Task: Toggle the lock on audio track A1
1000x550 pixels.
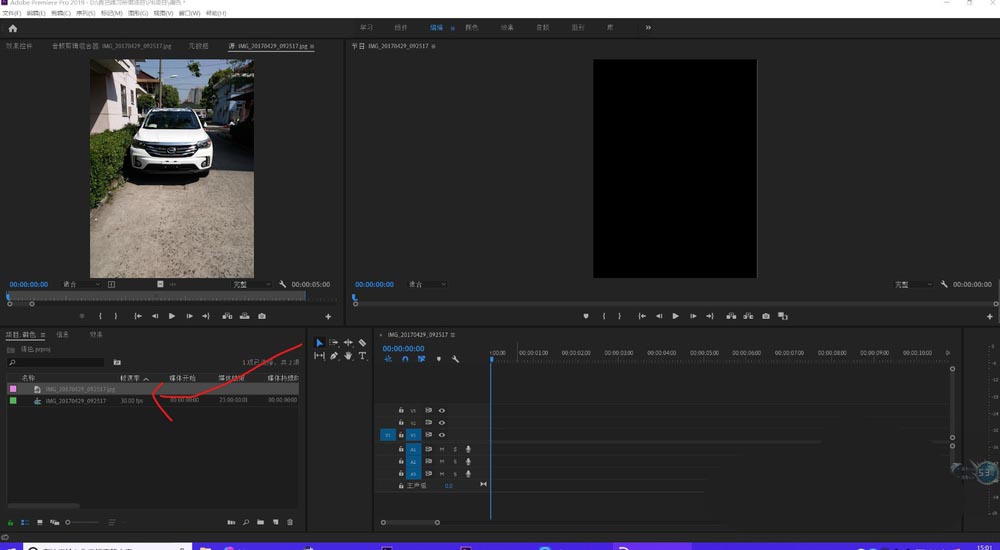Action: 401,449
